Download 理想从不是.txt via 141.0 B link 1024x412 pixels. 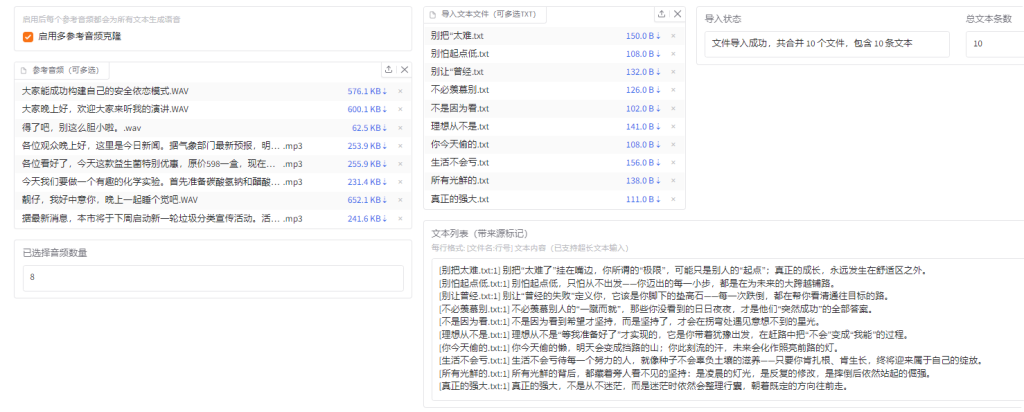(x=644, y=127)
